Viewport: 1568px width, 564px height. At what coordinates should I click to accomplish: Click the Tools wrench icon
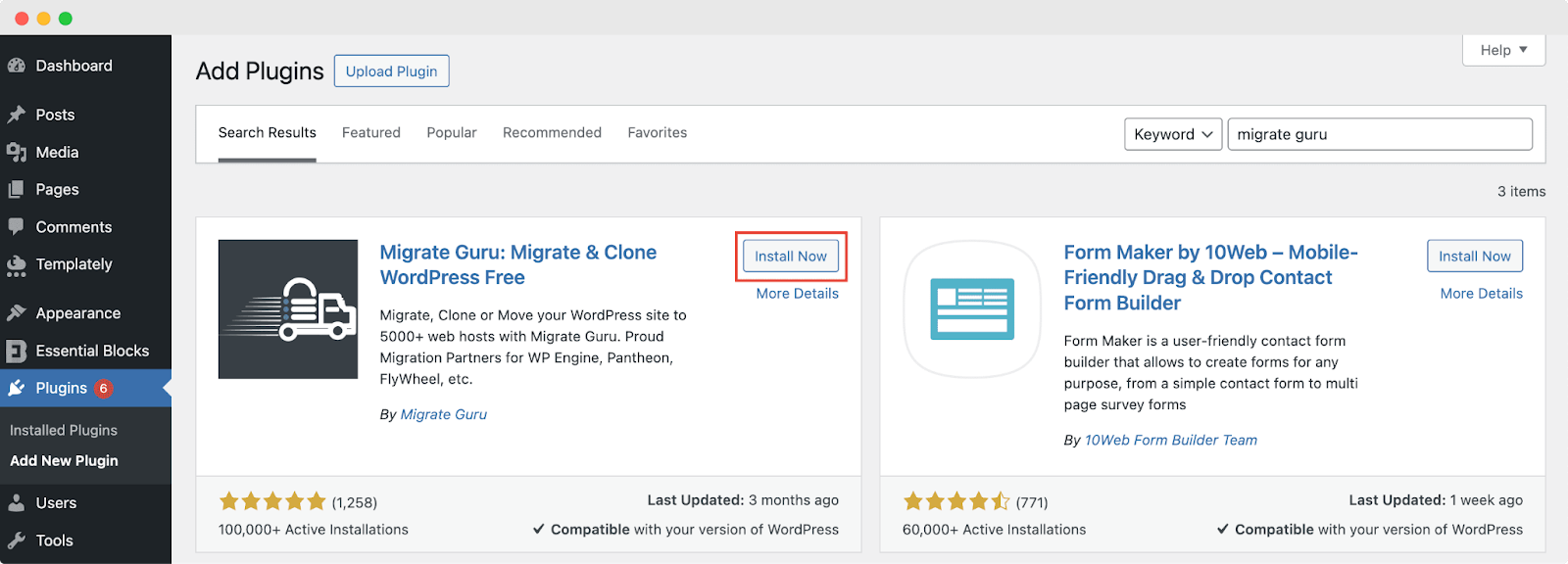point(17,540)
